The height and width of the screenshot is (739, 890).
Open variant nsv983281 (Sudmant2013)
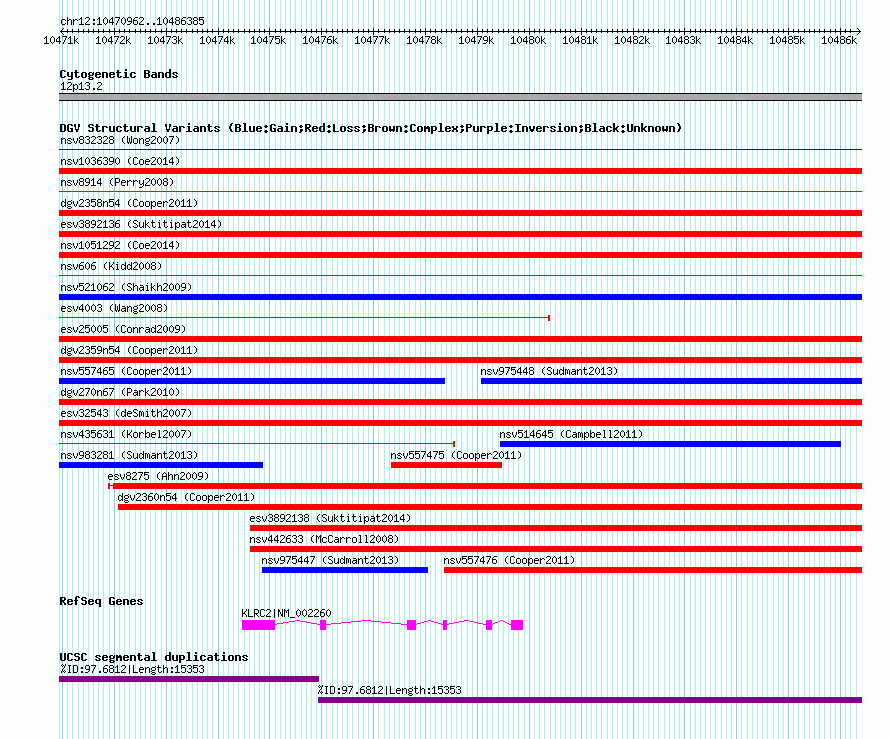pyautogui.click(x=129, y=455)
